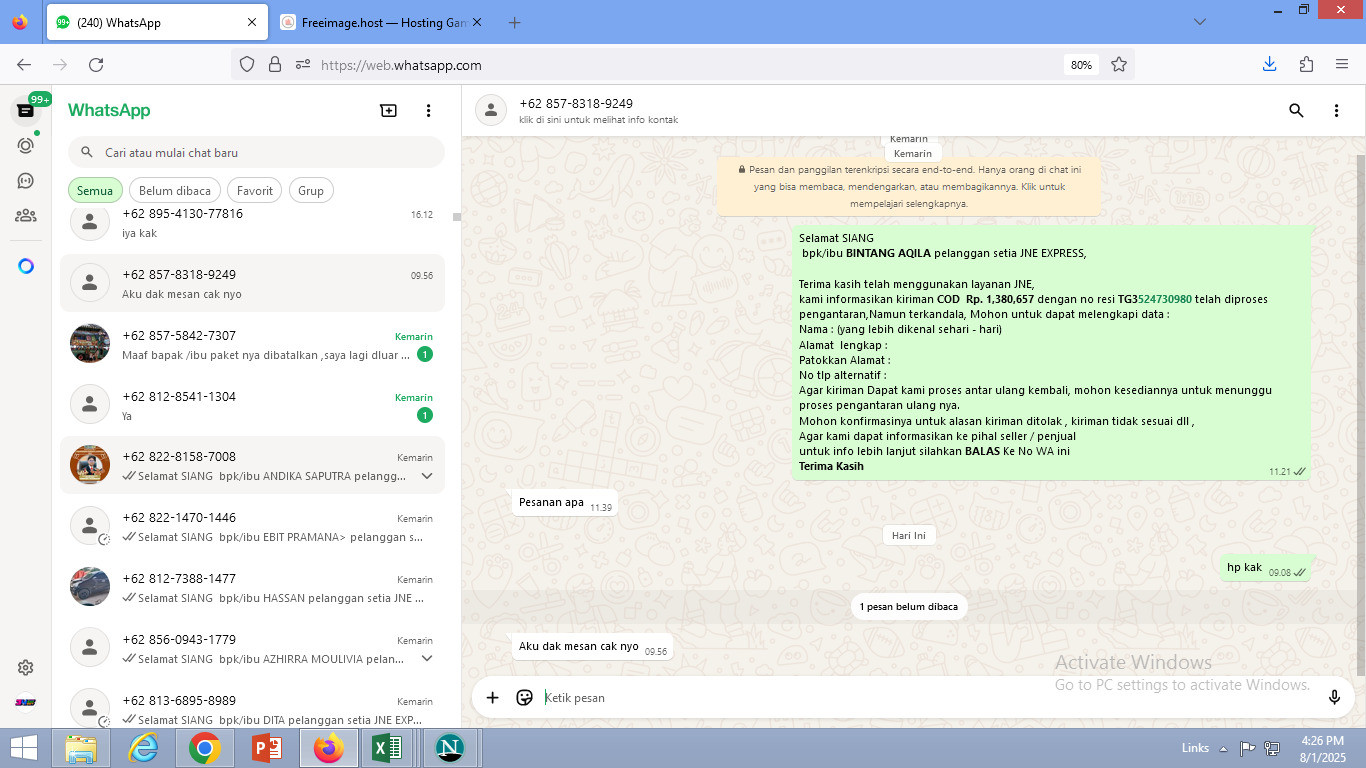1366x768 pixels.
Task: Click the 524730980 tracking number link
Action: [x=1165, y=299]
